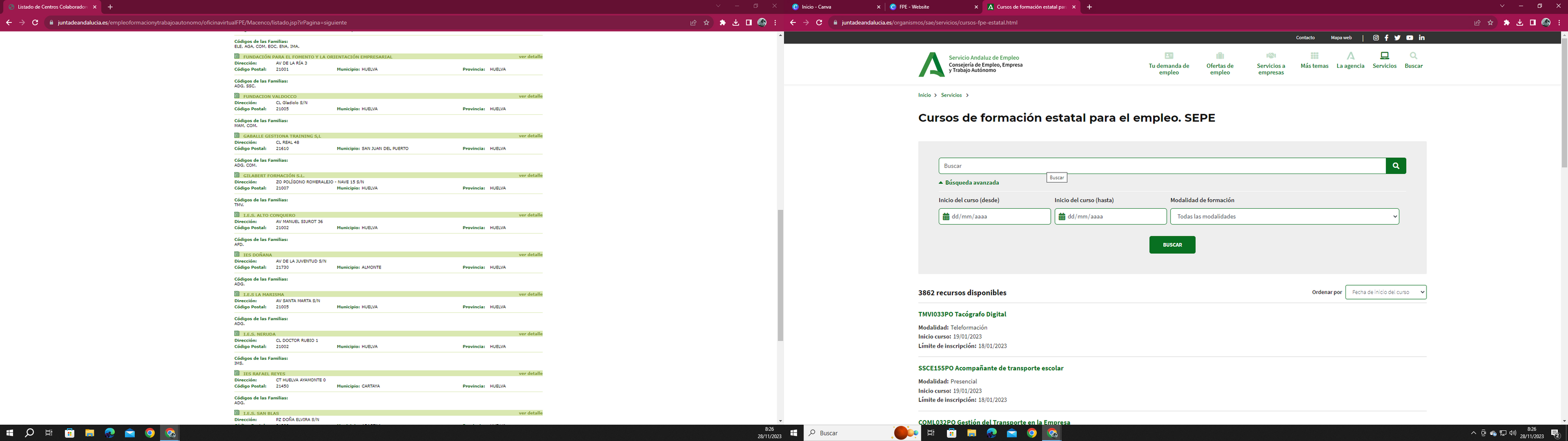Click calendar icon in 'Inicio del curso (hasta)'
This screenshot has height=441, width=1568.
tap(1062, 217)
